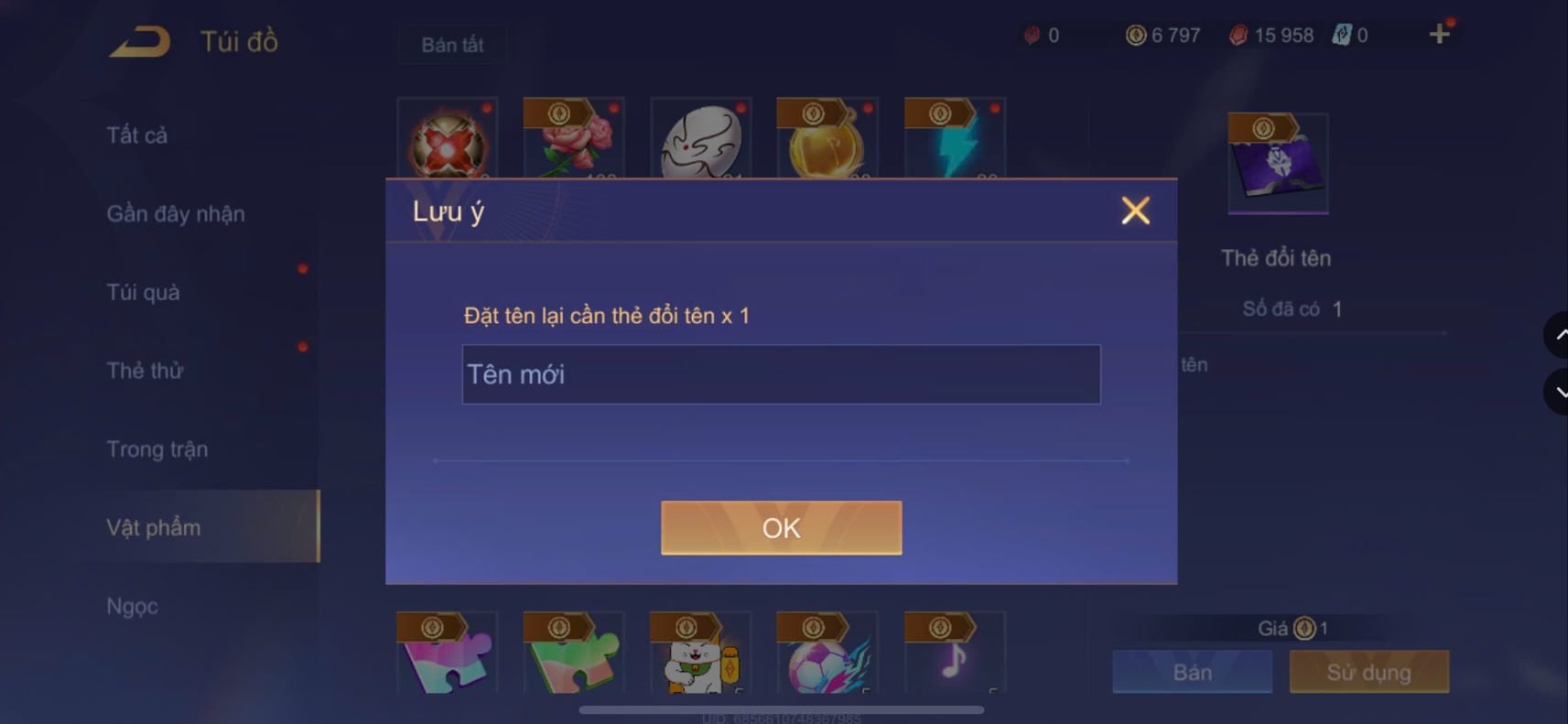
Task: Select the red rose item icon
Action: pos(574,138)
